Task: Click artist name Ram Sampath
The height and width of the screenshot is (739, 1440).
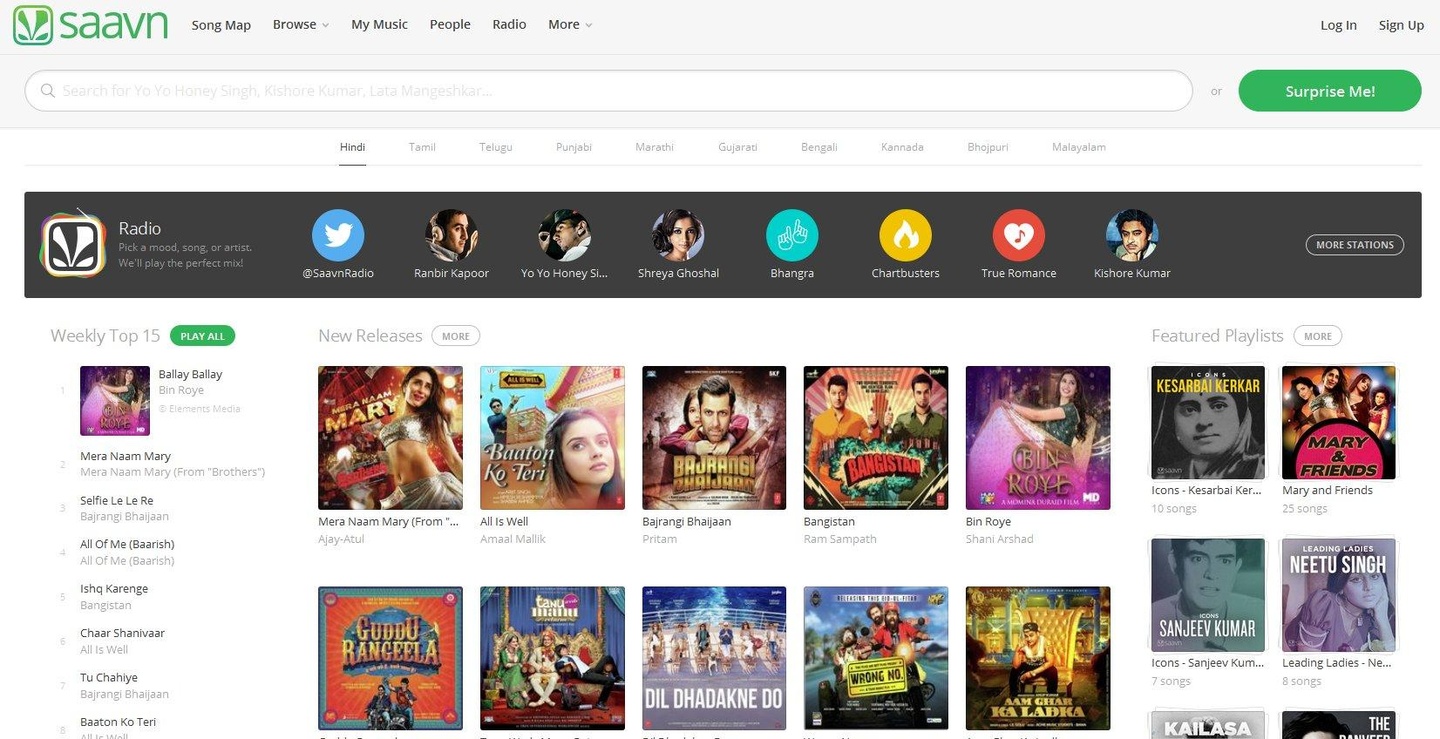Action: click(x=840, y=539)
